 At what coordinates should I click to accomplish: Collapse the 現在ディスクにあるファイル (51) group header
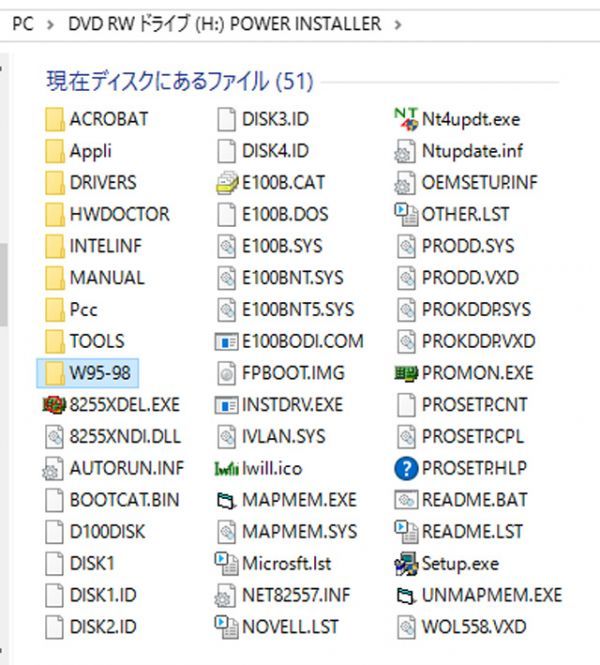pos(180,81)
